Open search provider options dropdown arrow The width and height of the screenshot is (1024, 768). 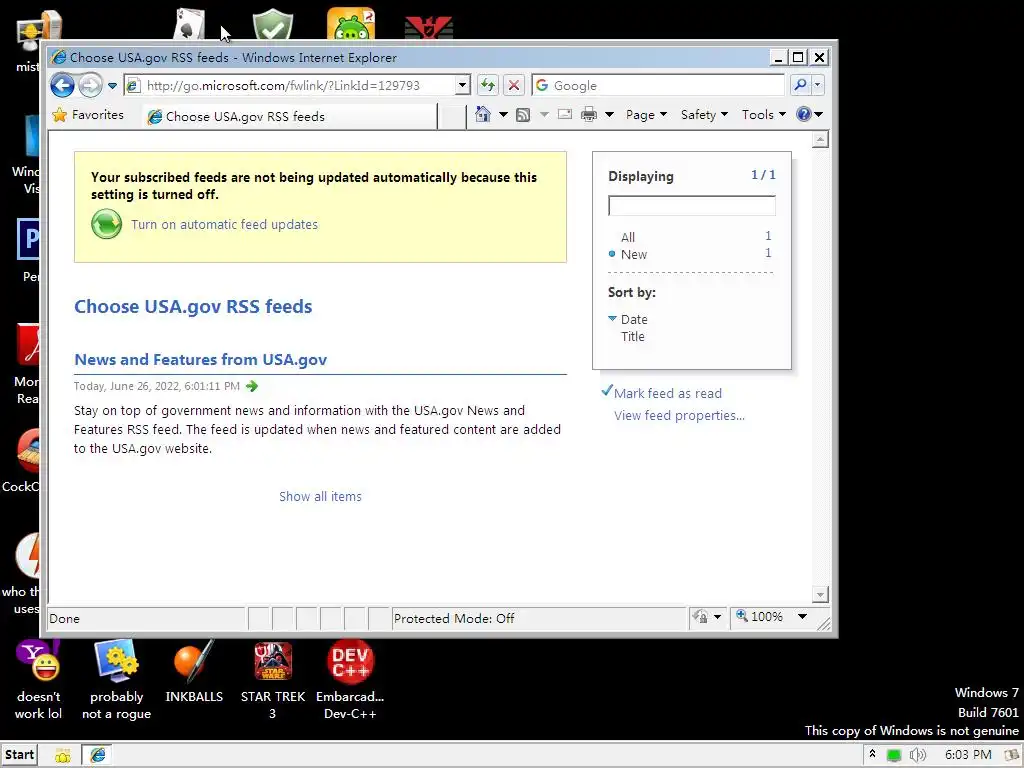[818, 86]
